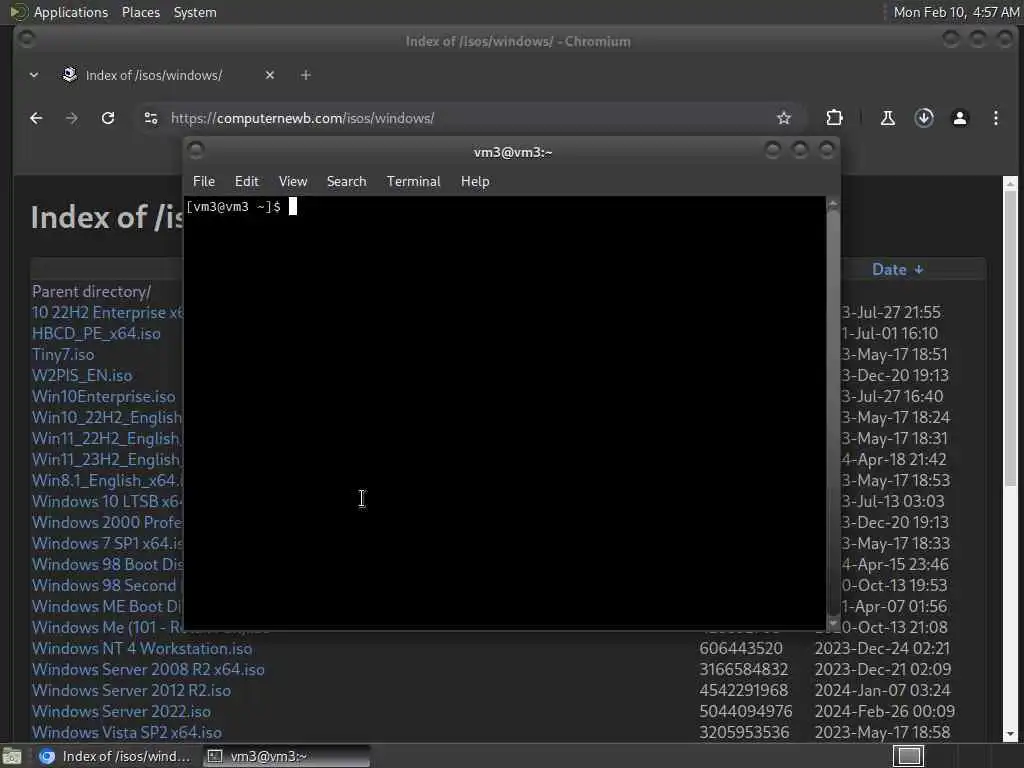Open the Parent directory/ link
This screenshot has width=1024, height=768.
[x=91, y=291]
